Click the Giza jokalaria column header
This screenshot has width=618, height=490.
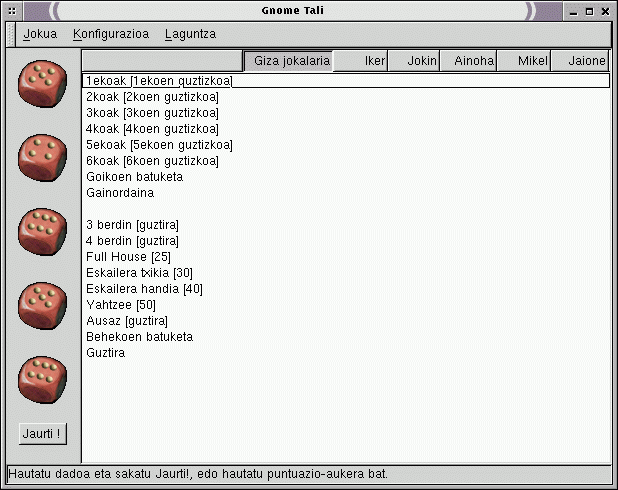[288, 61]
